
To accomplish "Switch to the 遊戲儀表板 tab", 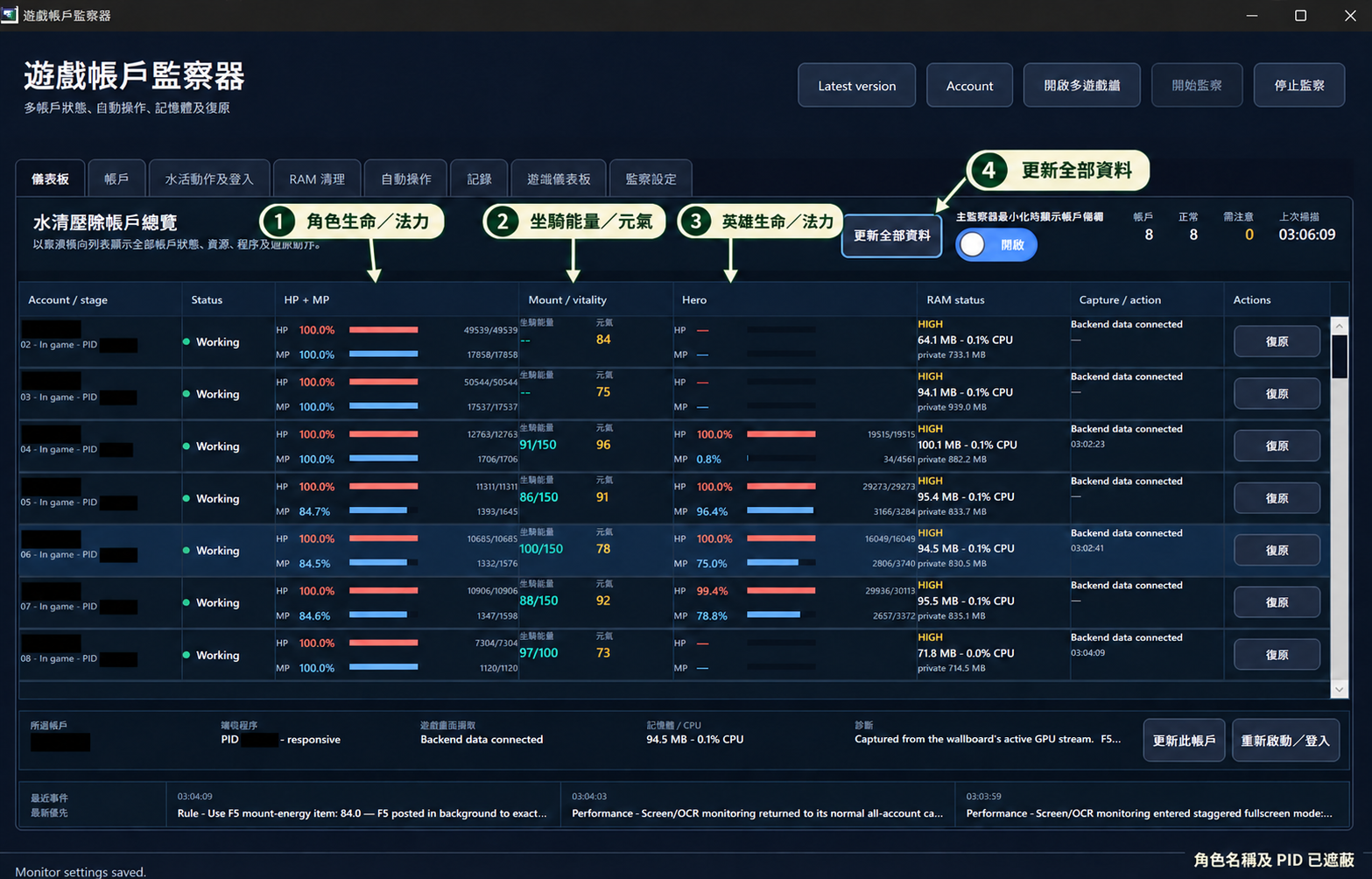I will click(x=559, y=179).
